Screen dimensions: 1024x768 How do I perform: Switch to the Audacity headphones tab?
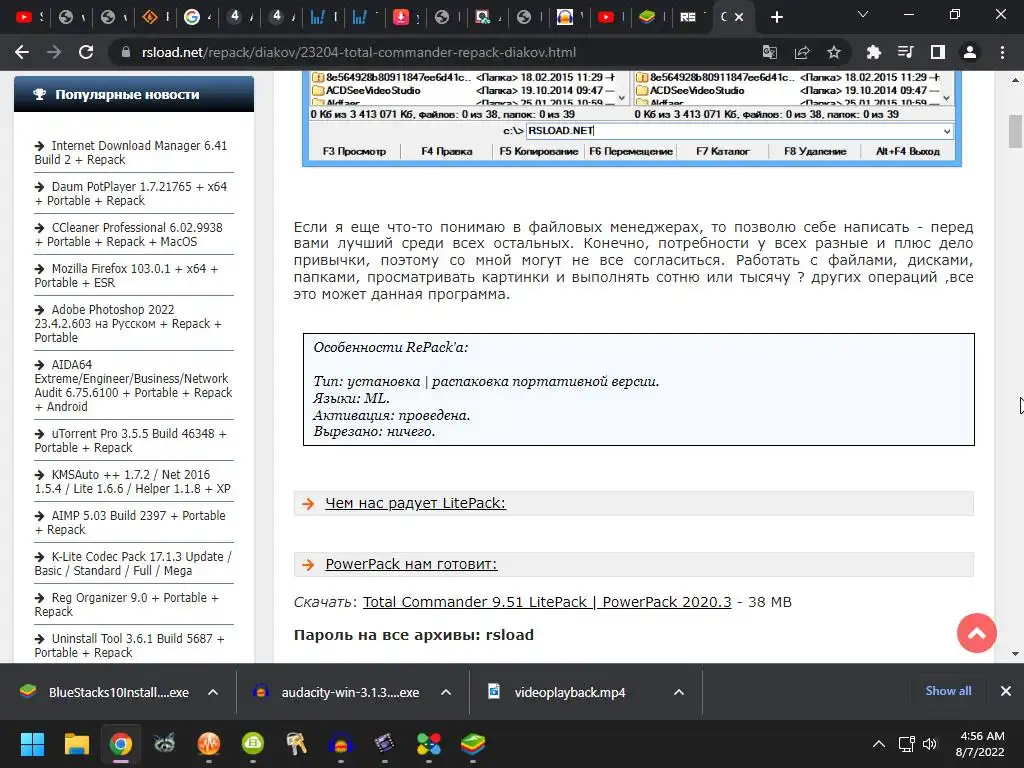(565, 17)
